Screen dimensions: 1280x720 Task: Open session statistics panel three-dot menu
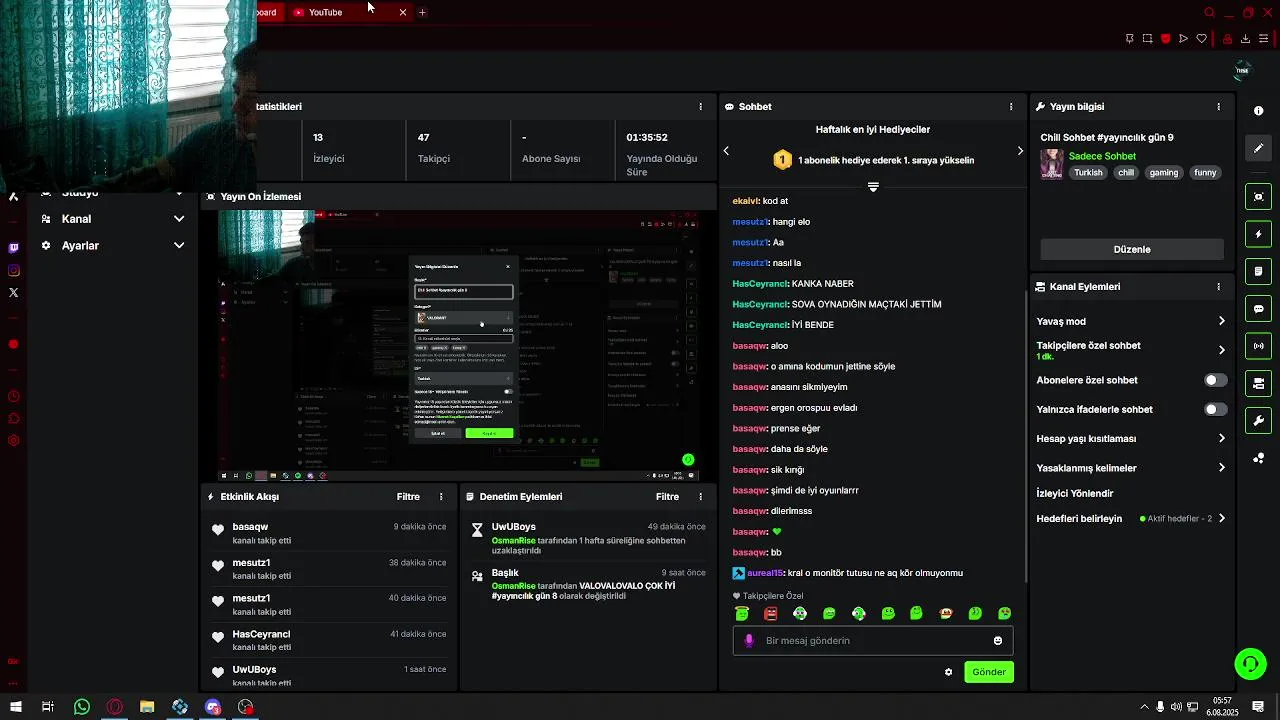pyautogui.click(x=700, y=106)
